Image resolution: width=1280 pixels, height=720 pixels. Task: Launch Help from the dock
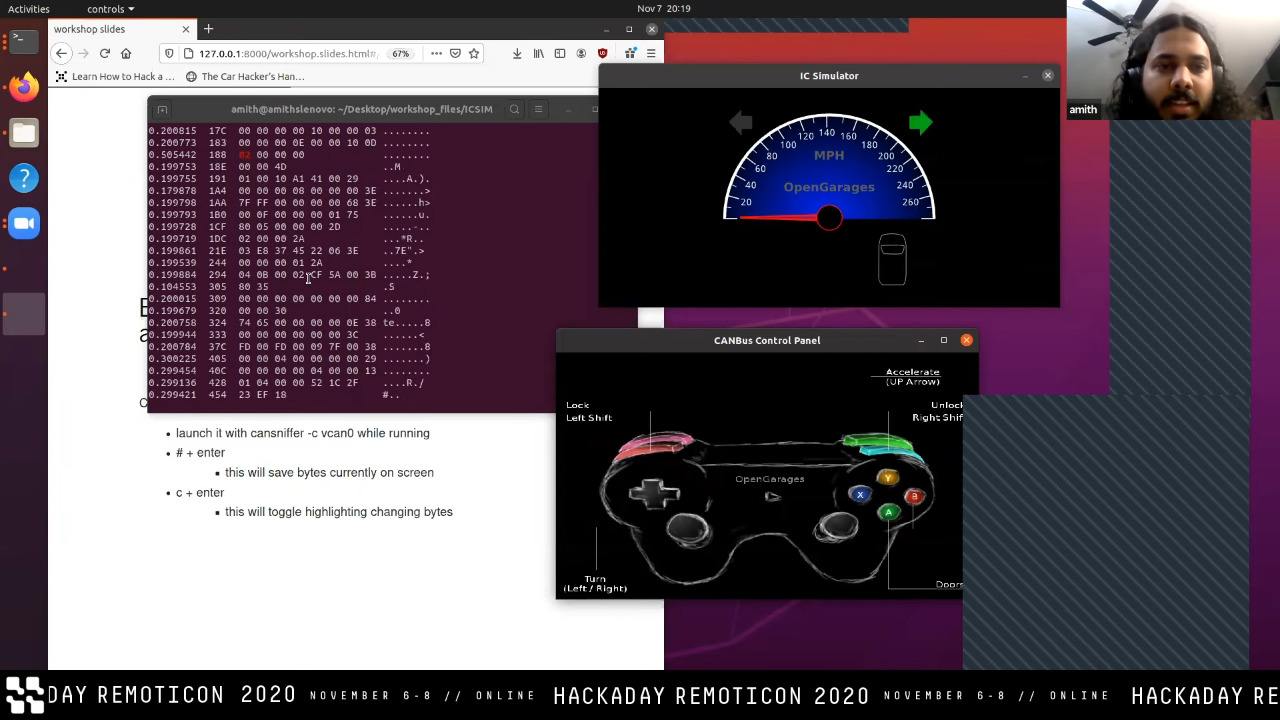tap(24, 178)
